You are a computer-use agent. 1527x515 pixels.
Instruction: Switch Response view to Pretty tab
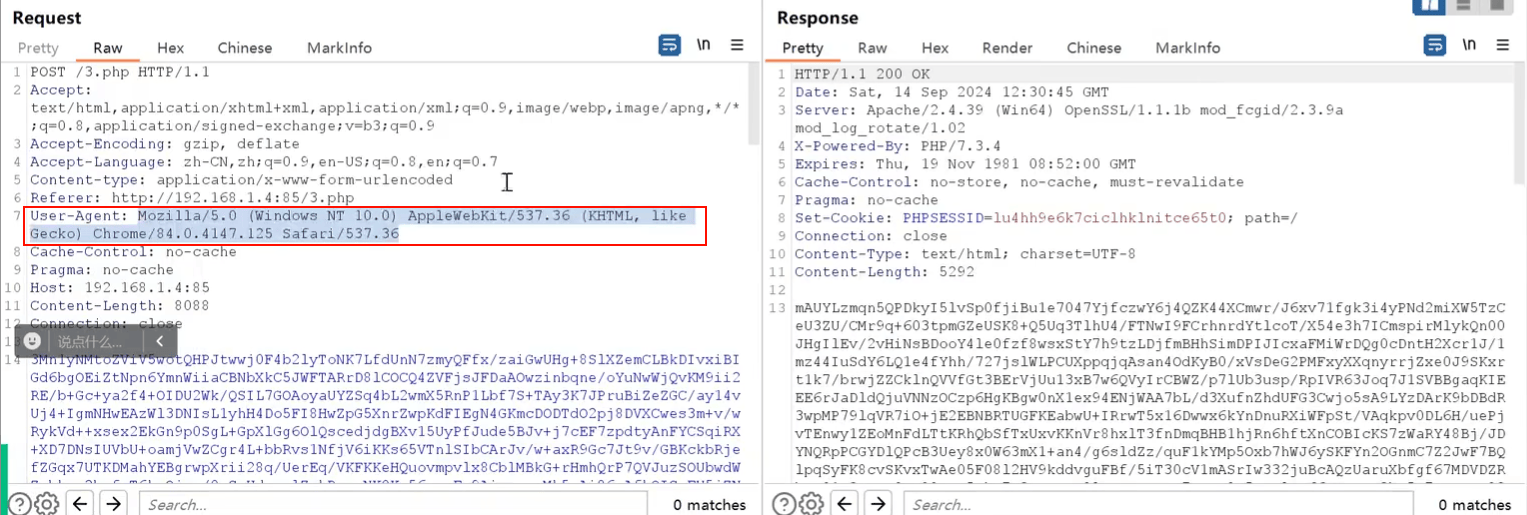pyautogui.click(x=803, y=48)
